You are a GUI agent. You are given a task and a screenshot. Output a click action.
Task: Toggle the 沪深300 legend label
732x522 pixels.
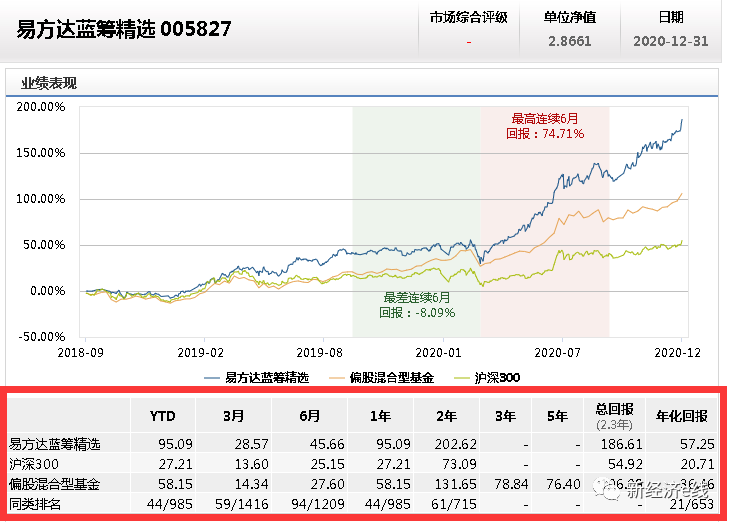point(497,378)
